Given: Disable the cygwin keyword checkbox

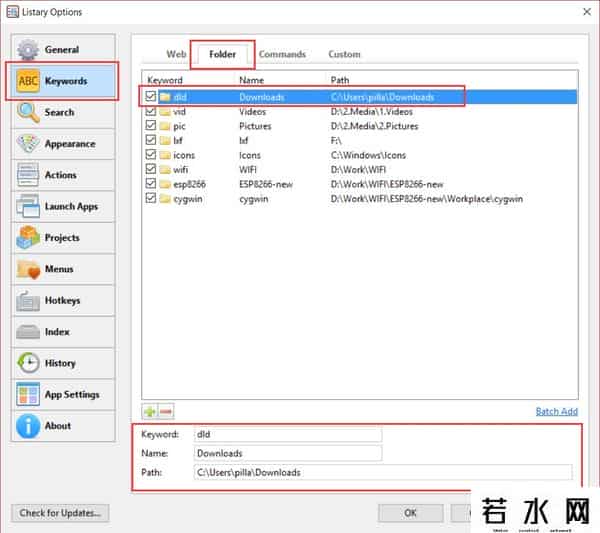Looking at the screenshot, I should 150,199.
